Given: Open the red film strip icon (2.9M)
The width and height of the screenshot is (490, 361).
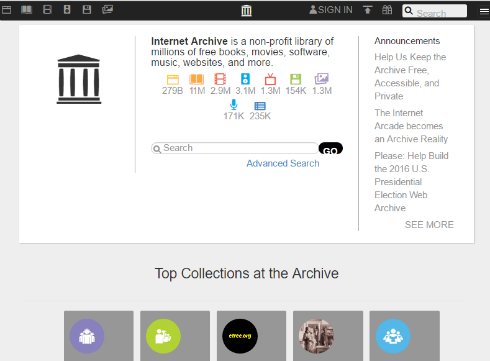Looking at the screenshot, I should pos(220,79).
